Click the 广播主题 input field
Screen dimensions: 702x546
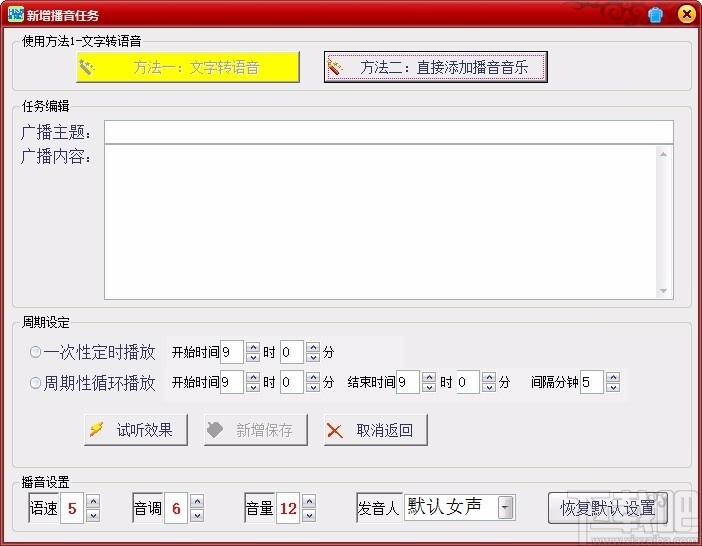[x=389, y=132]
